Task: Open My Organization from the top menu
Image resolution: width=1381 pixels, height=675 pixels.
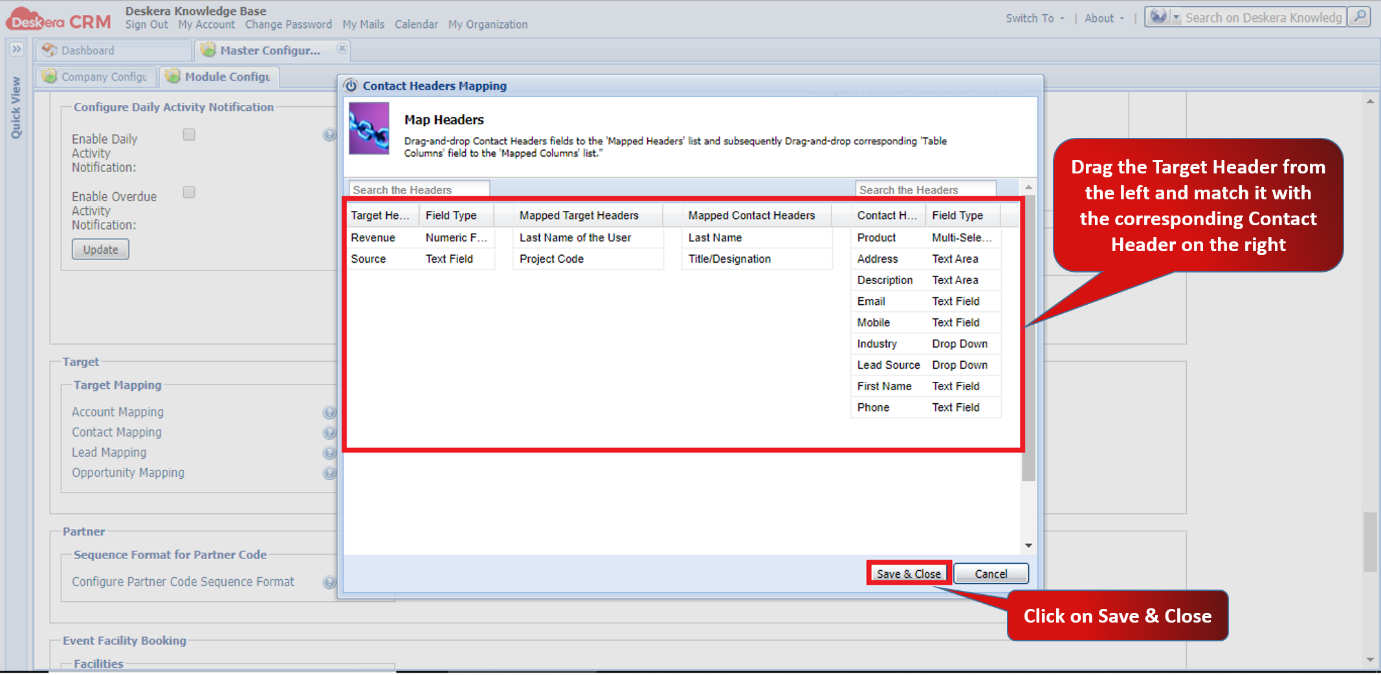Action: 487,24
